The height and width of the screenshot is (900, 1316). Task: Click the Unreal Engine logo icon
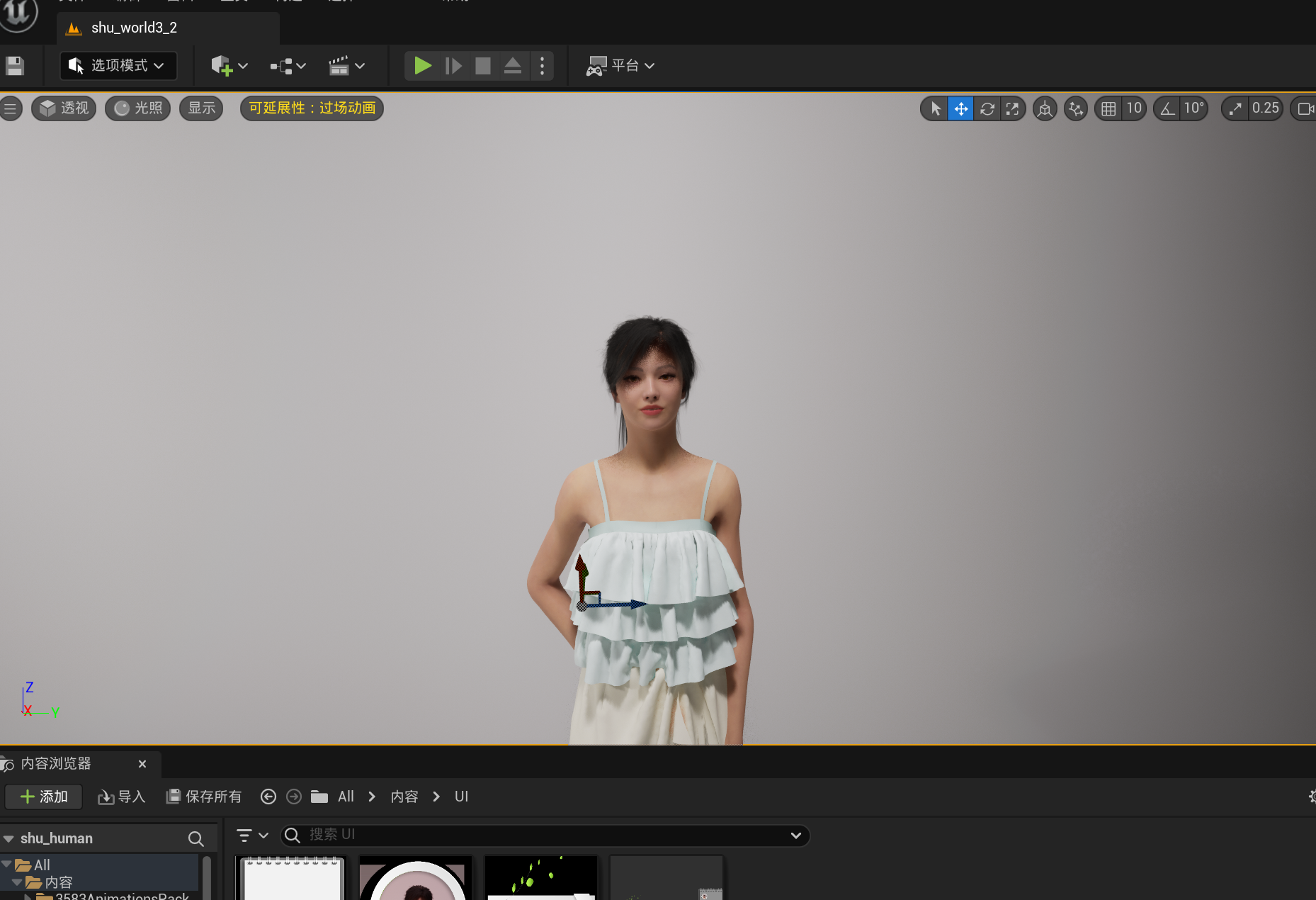(18, 14)
